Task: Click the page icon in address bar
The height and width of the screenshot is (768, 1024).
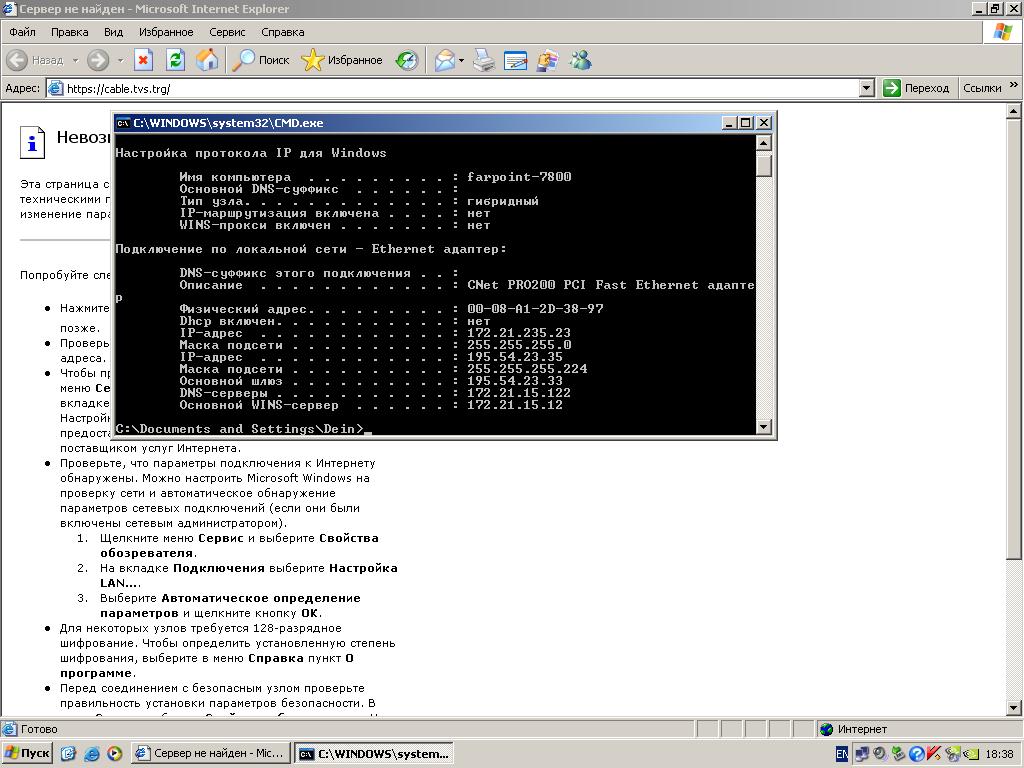Action: click(56, 88)
